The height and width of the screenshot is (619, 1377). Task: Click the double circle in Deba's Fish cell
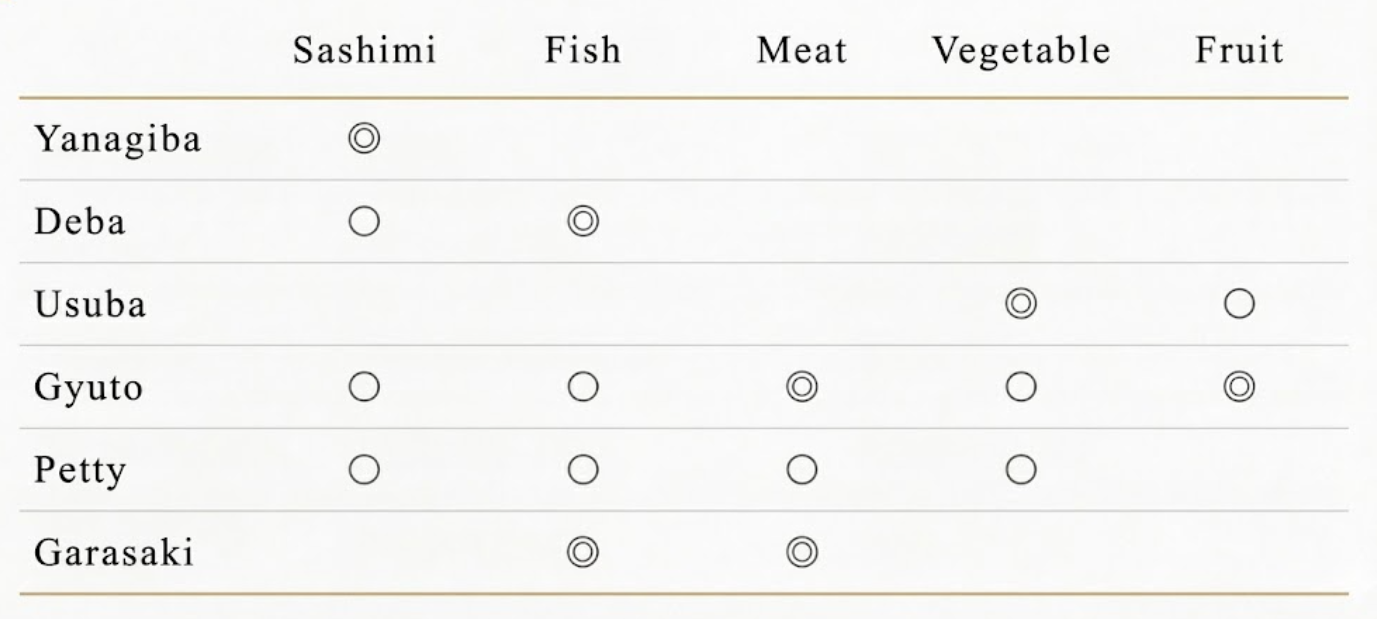pos(582,222)
